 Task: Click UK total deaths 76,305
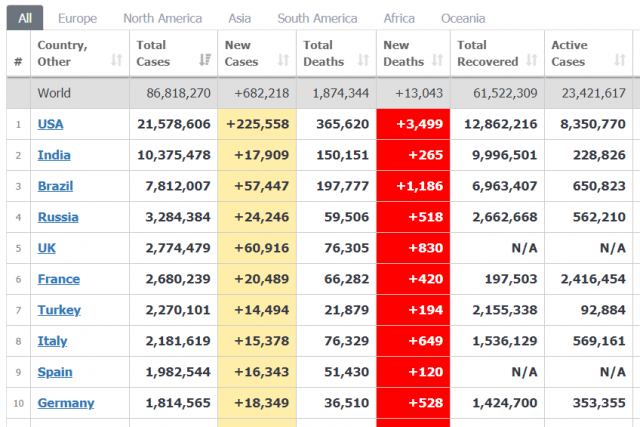pyautogui.click(x=347, y=248)
